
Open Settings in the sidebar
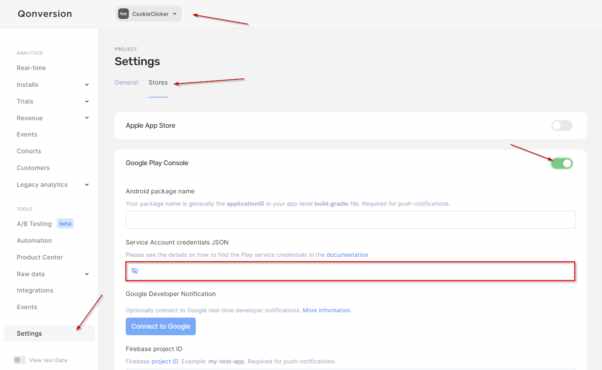click(x=29, y=334)
